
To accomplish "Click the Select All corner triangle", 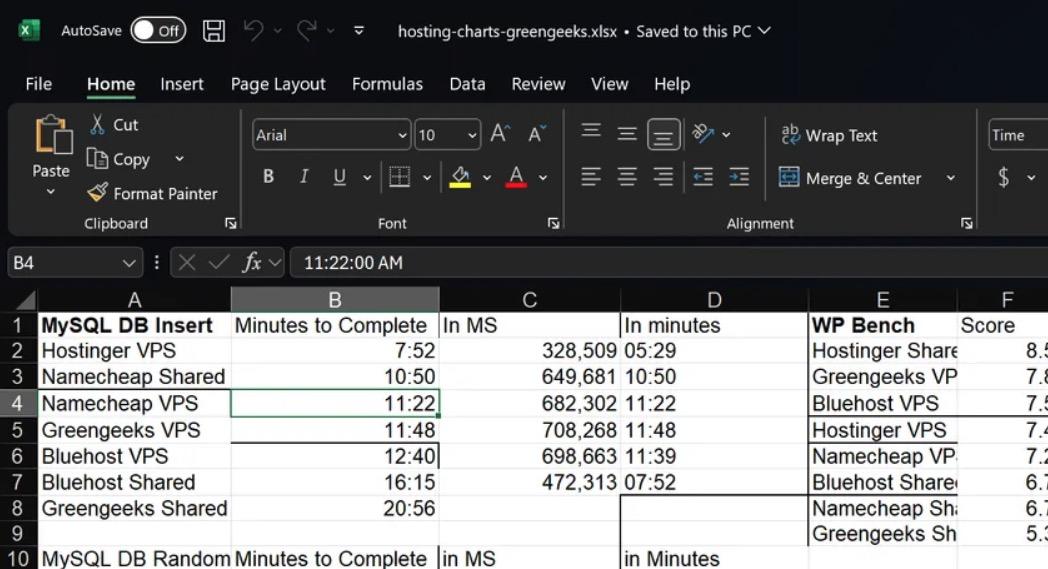I will tap(23, 300).
